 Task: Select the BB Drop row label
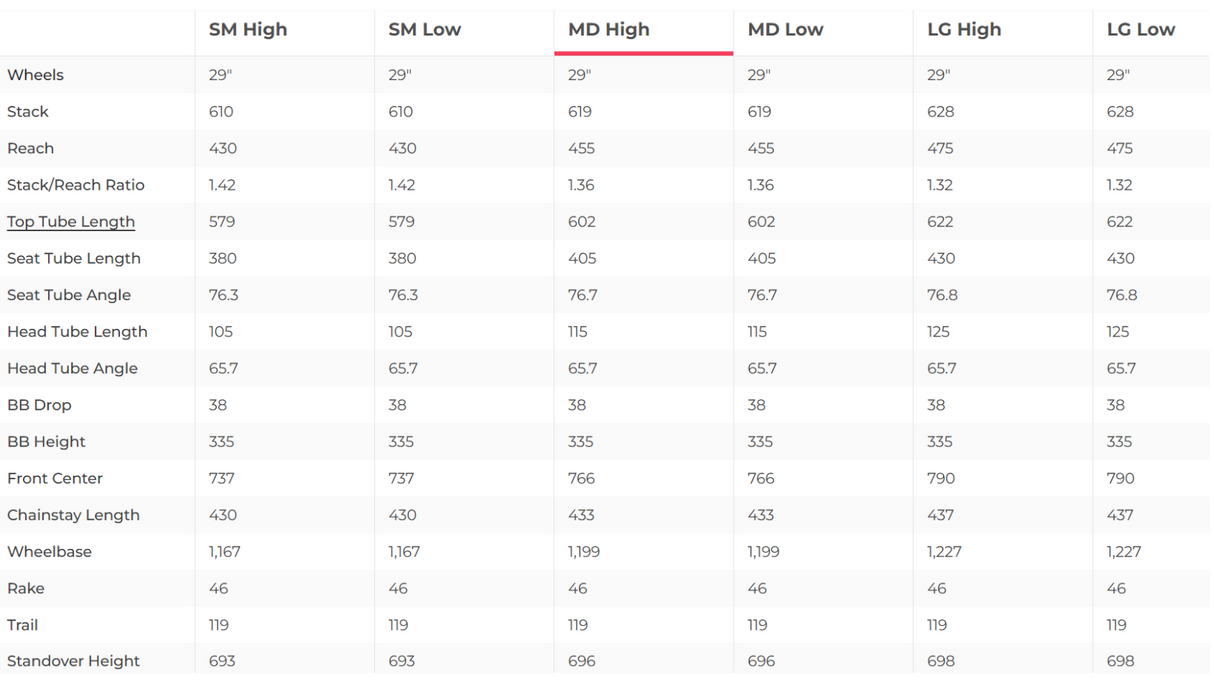39,405
